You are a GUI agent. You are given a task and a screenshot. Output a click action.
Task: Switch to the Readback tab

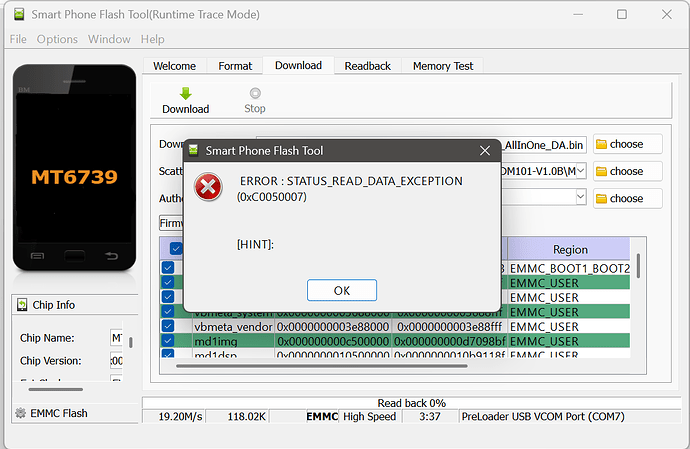367,66
